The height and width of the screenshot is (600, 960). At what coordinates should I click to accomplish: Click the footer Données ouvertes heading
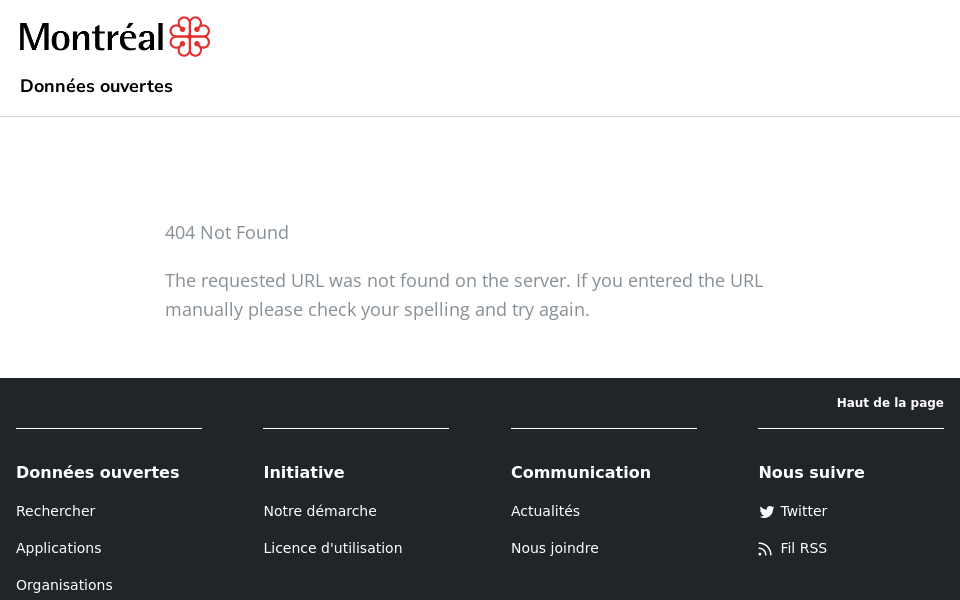98,472
